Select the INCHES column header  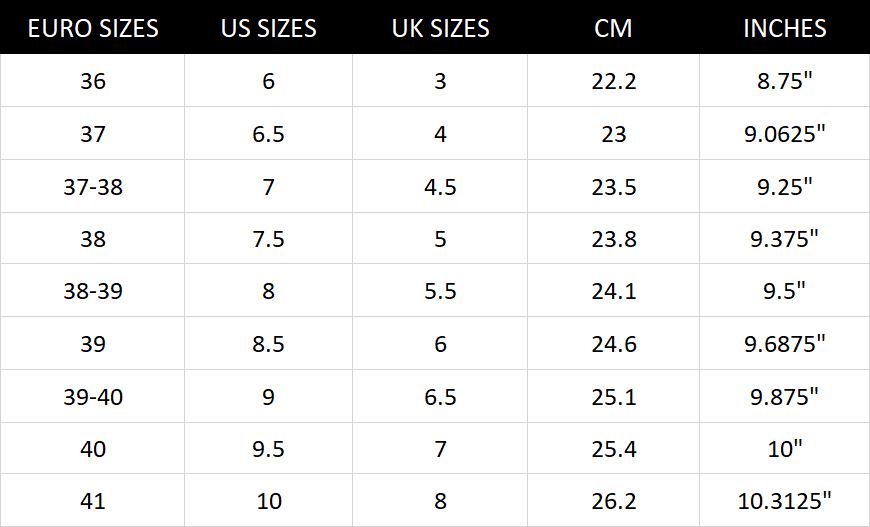pyautogui.click(x=784, y=28)
